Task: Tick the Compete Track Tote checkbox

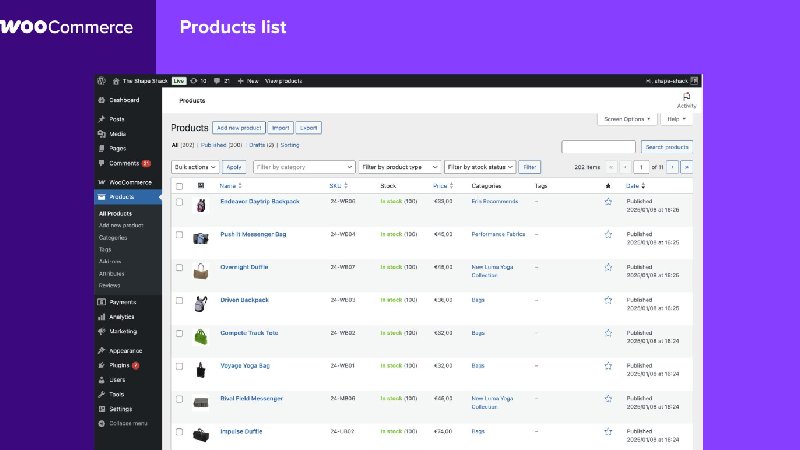Action: (179, 333)
